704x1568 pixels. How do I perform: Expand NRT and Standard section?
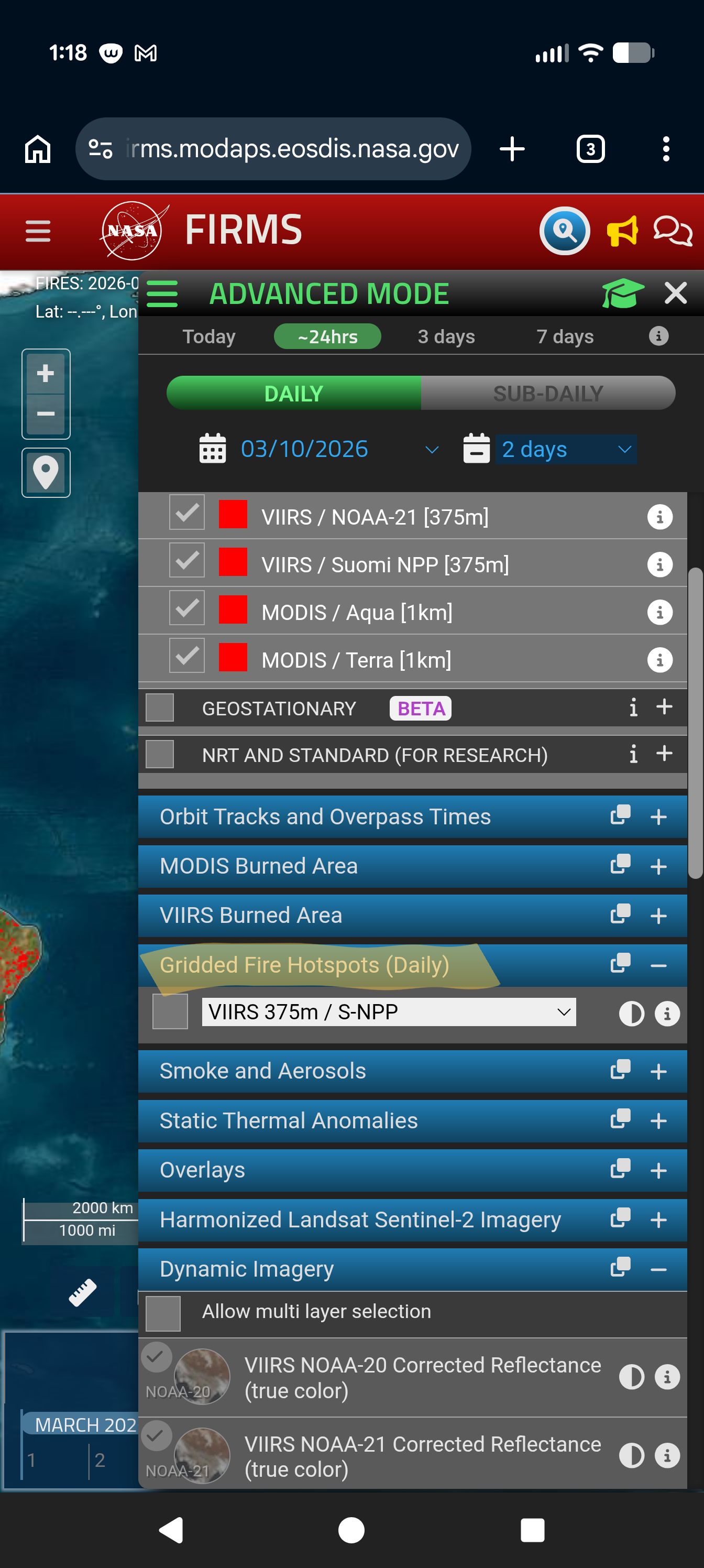pyautogui.click(x=664, y=754)
